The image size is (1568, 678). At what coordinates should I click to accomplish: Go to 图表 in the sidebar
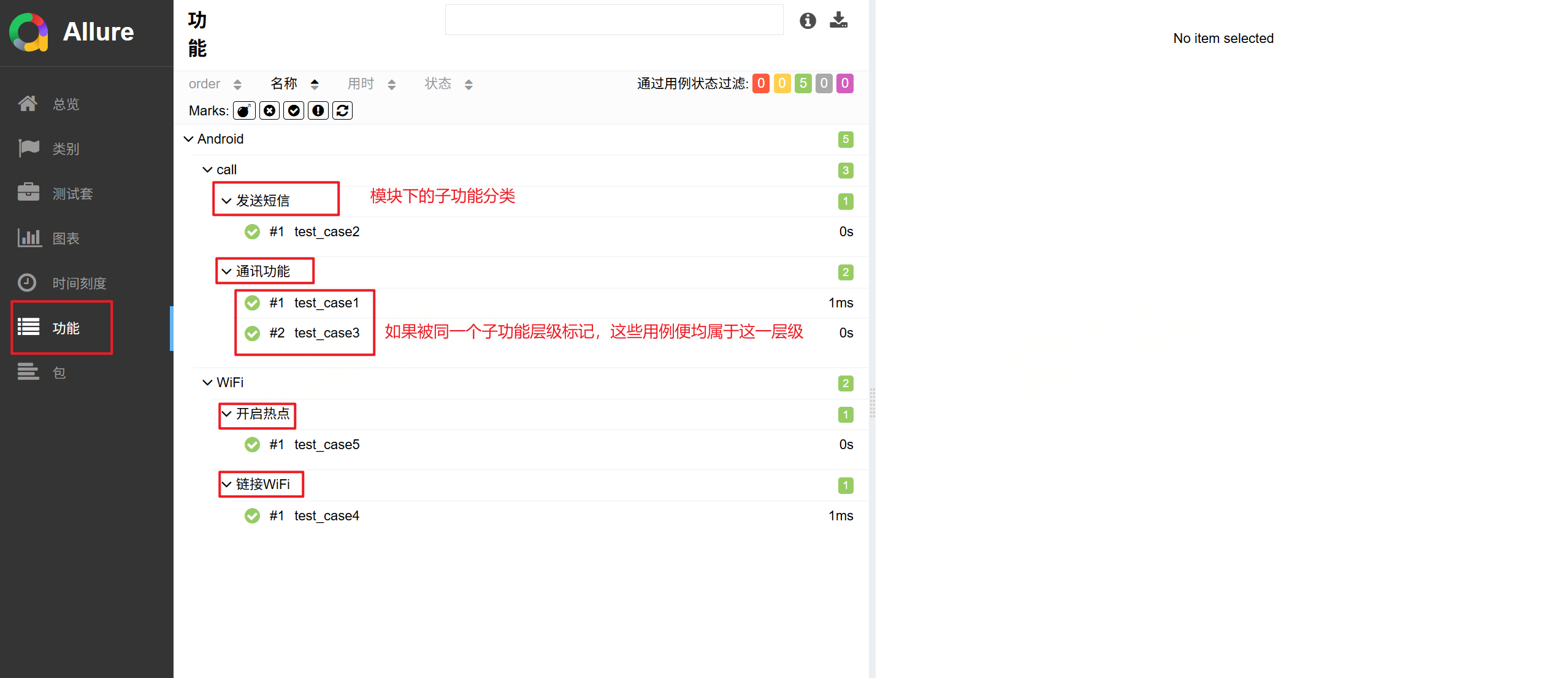tap(66, 239)
